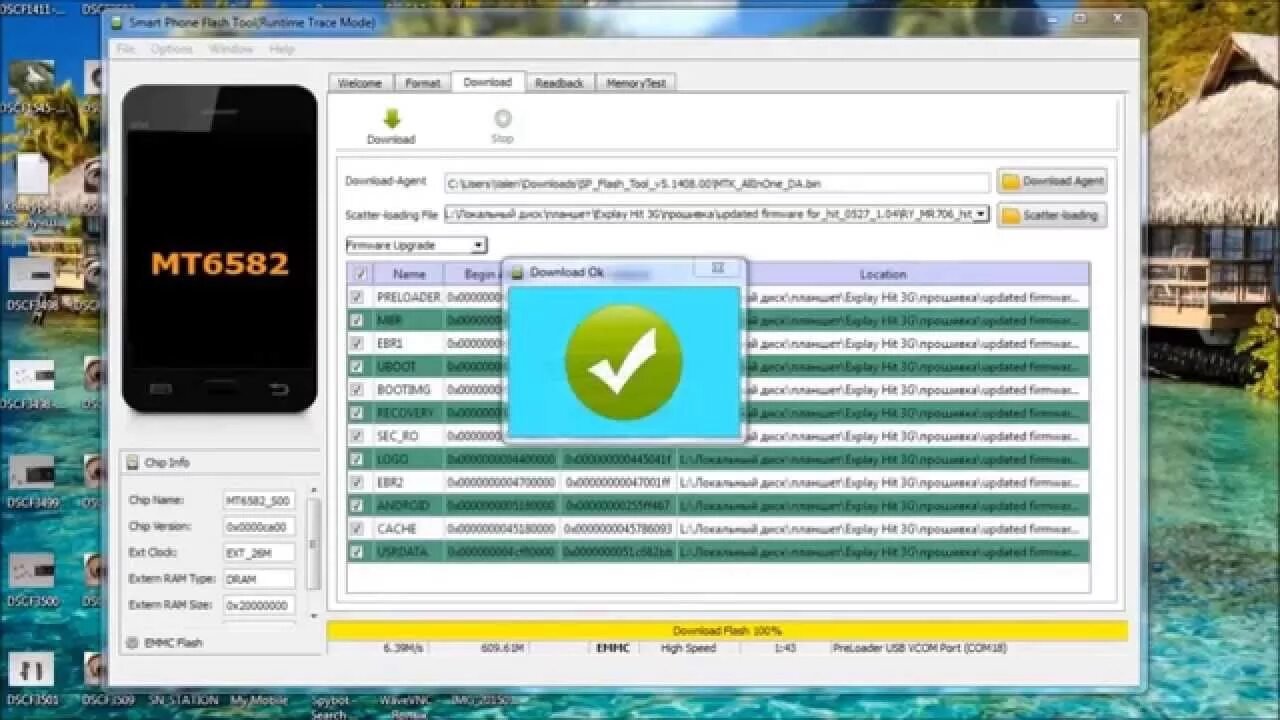Click the phone's menu key icon
This screenshot has height=720, width=1280.
[x=160, y=389]
